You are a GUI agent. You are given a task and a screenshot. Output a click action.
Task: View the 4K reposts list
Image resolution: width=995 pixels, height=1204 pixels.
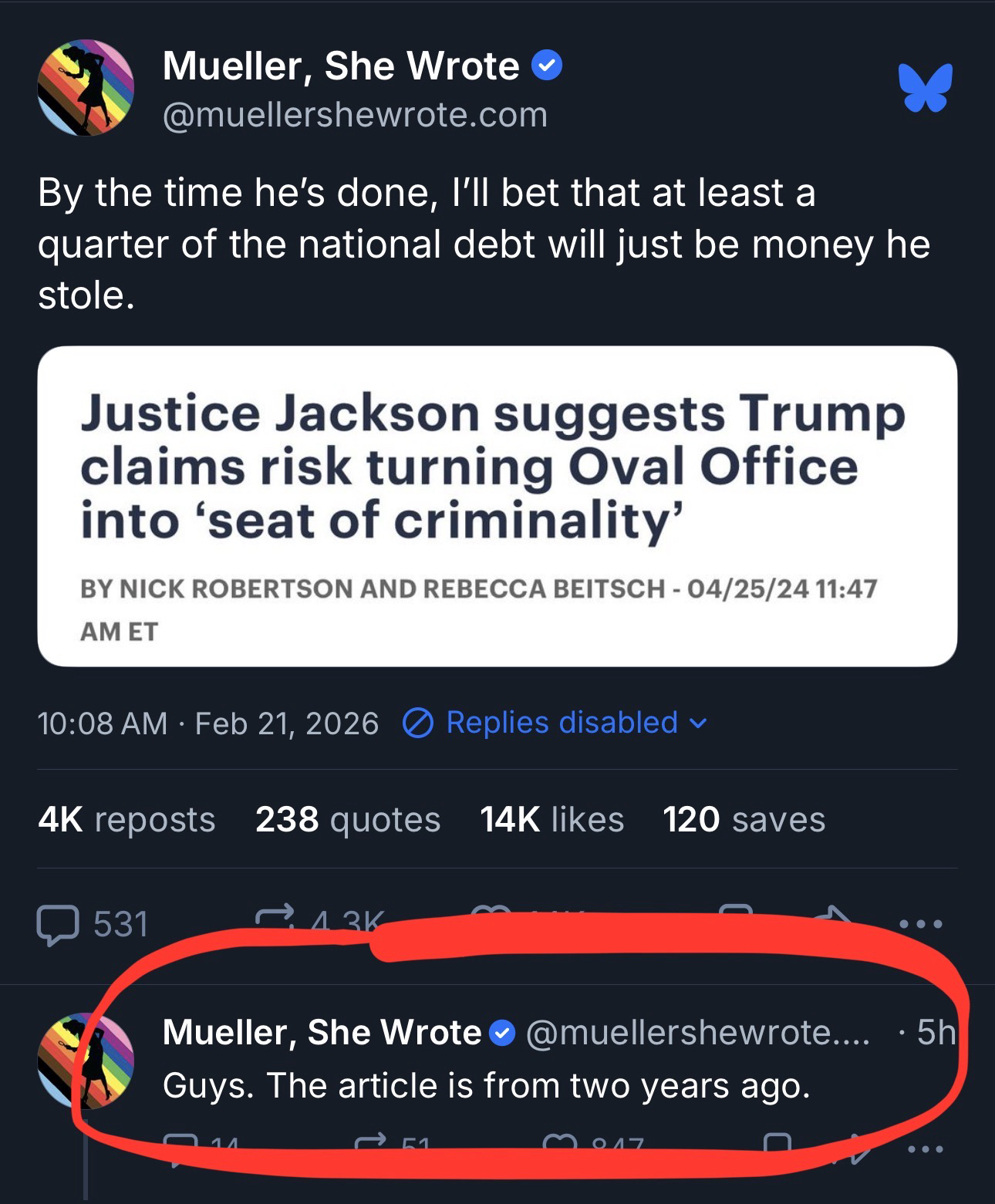click(x=126, y=819)
